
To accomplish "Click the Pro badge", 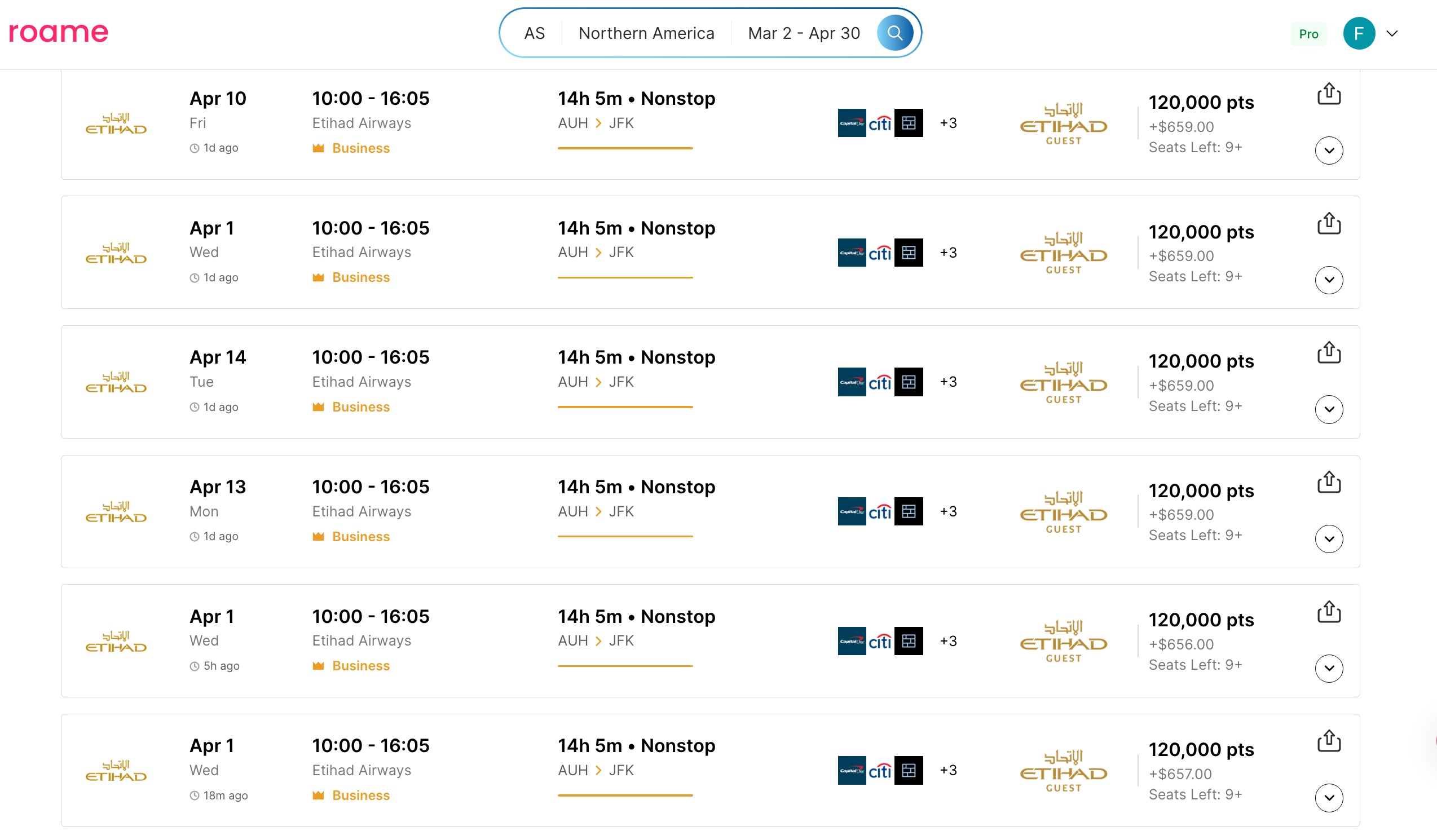I will (1308, 34).
